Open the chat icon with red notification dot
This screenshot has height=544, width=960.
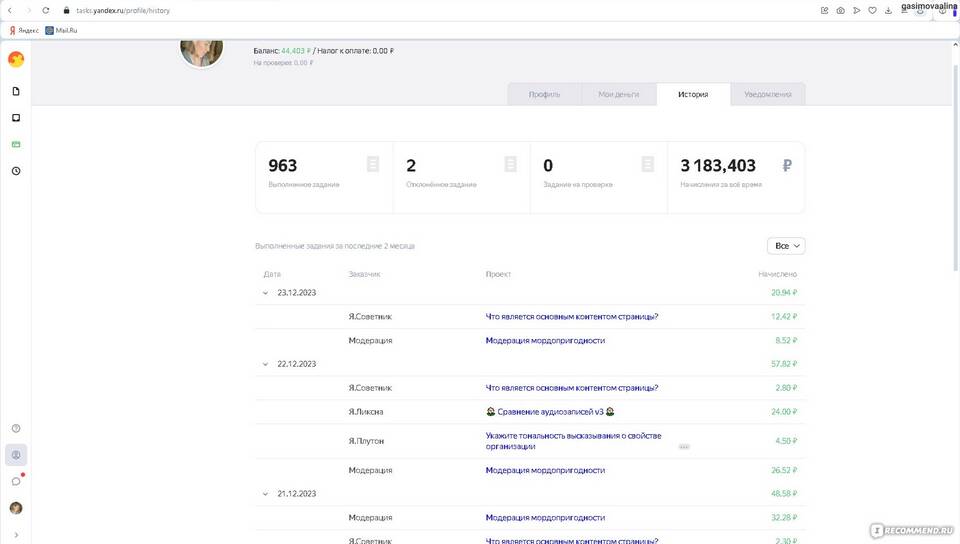17,481
